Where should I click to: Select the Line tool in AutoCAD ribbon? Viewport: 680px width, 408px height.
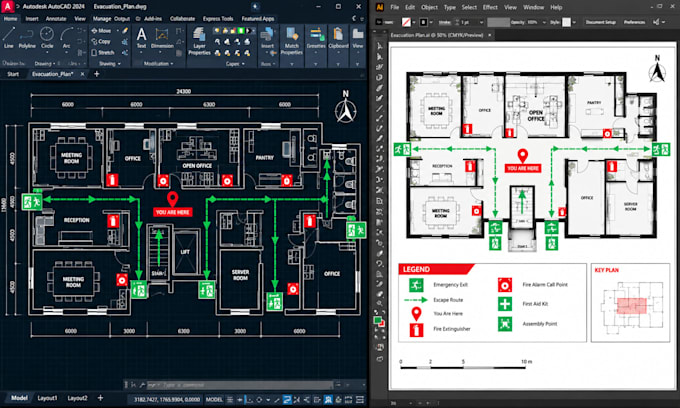pyautogui.click(x=9, y=37)
